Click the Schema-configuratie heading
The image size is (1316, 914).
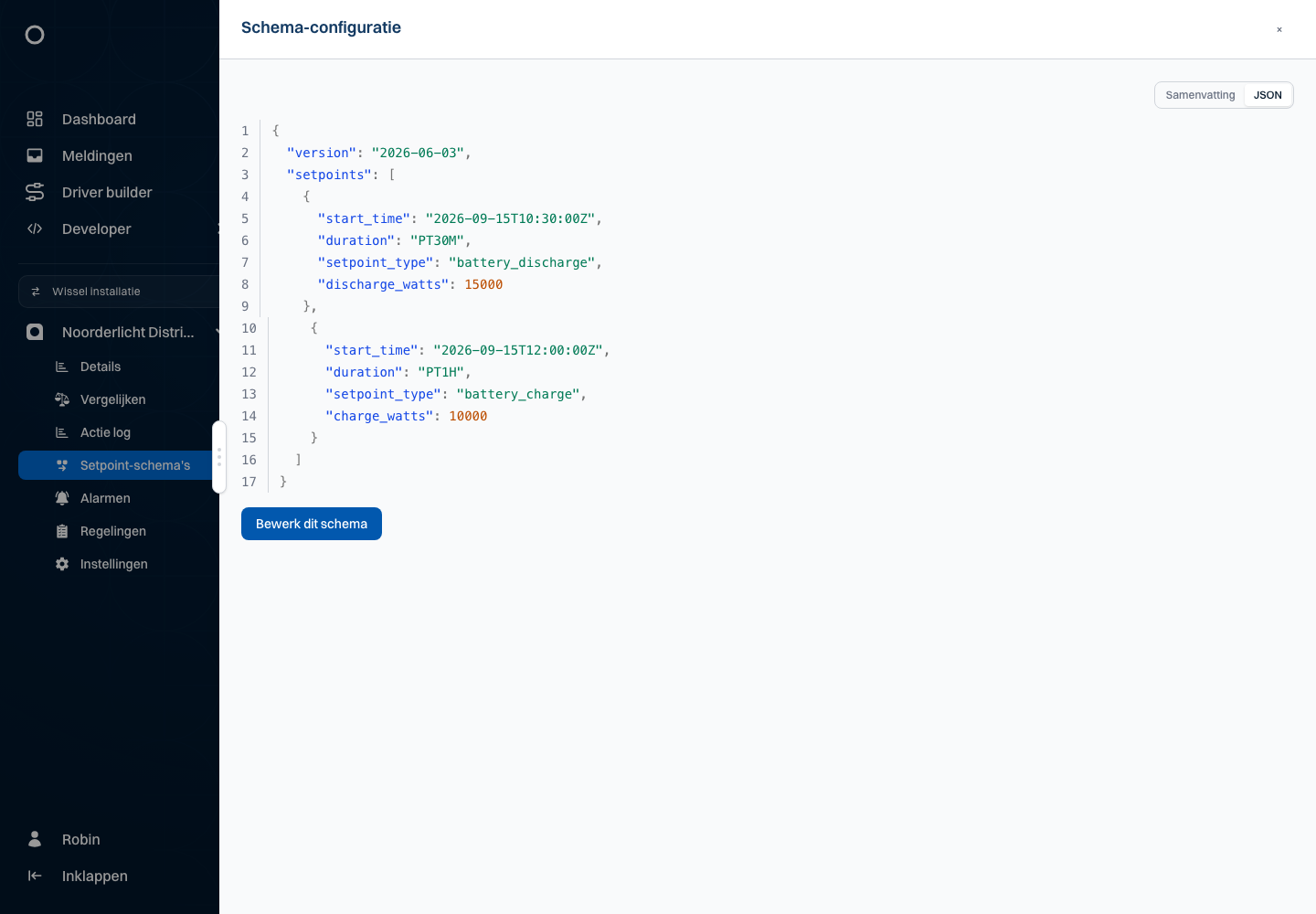[321, 27]
